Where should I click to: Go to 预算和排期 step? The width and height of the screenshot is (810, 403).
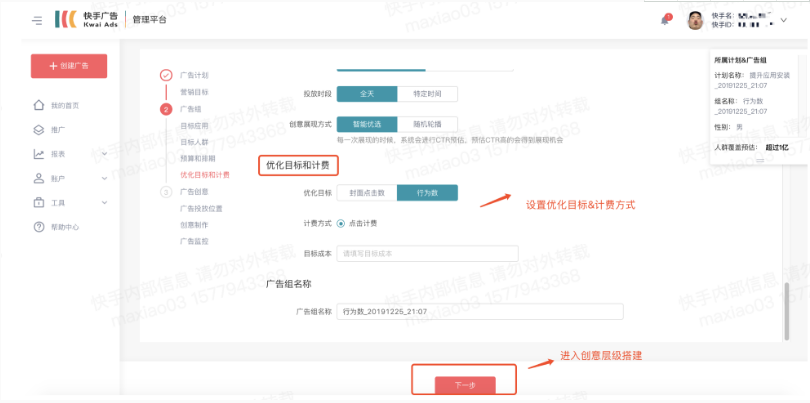(198, 158)
